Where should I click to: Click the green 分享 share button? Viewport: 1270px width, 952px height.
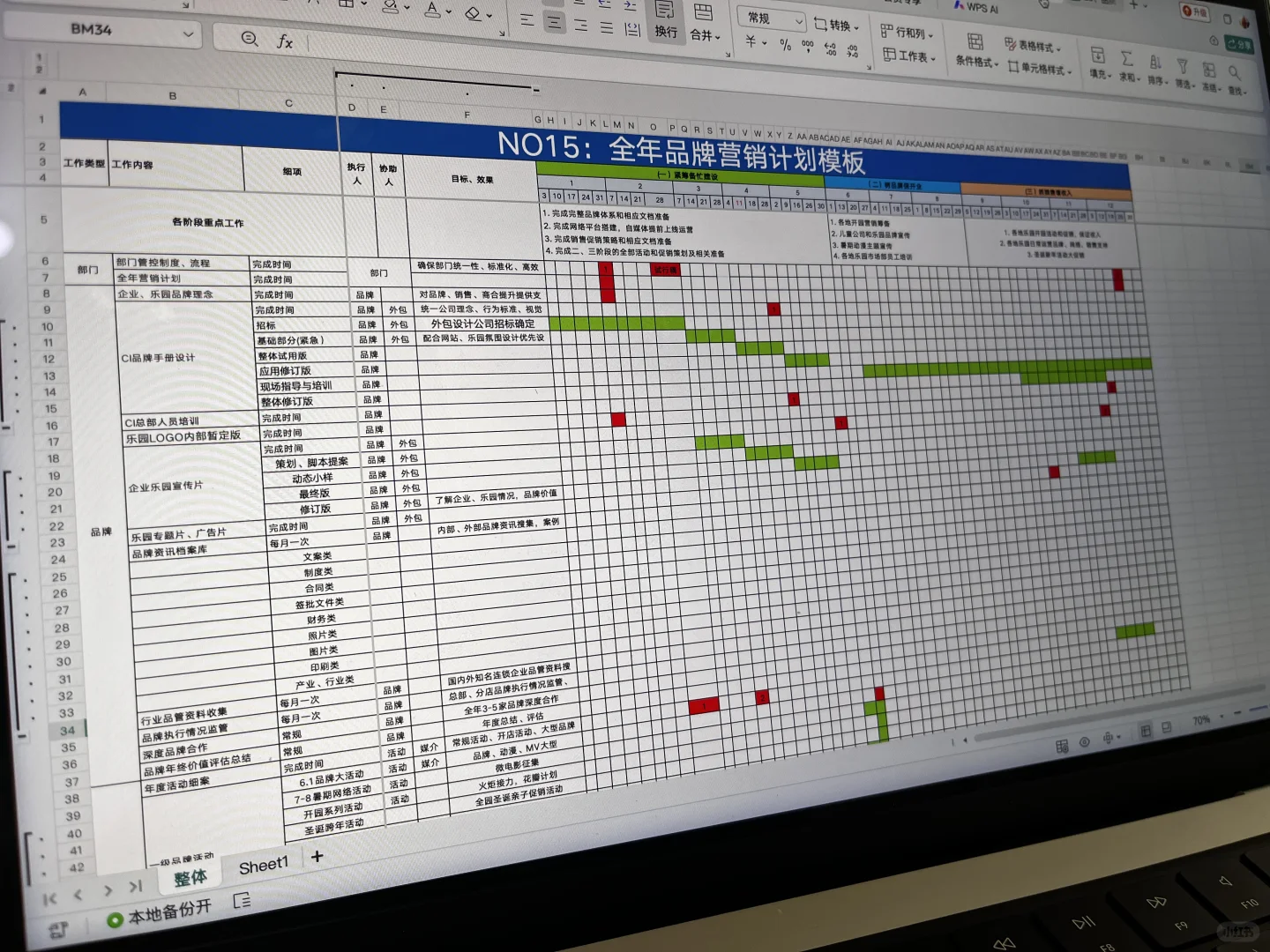coord(1238,44)
